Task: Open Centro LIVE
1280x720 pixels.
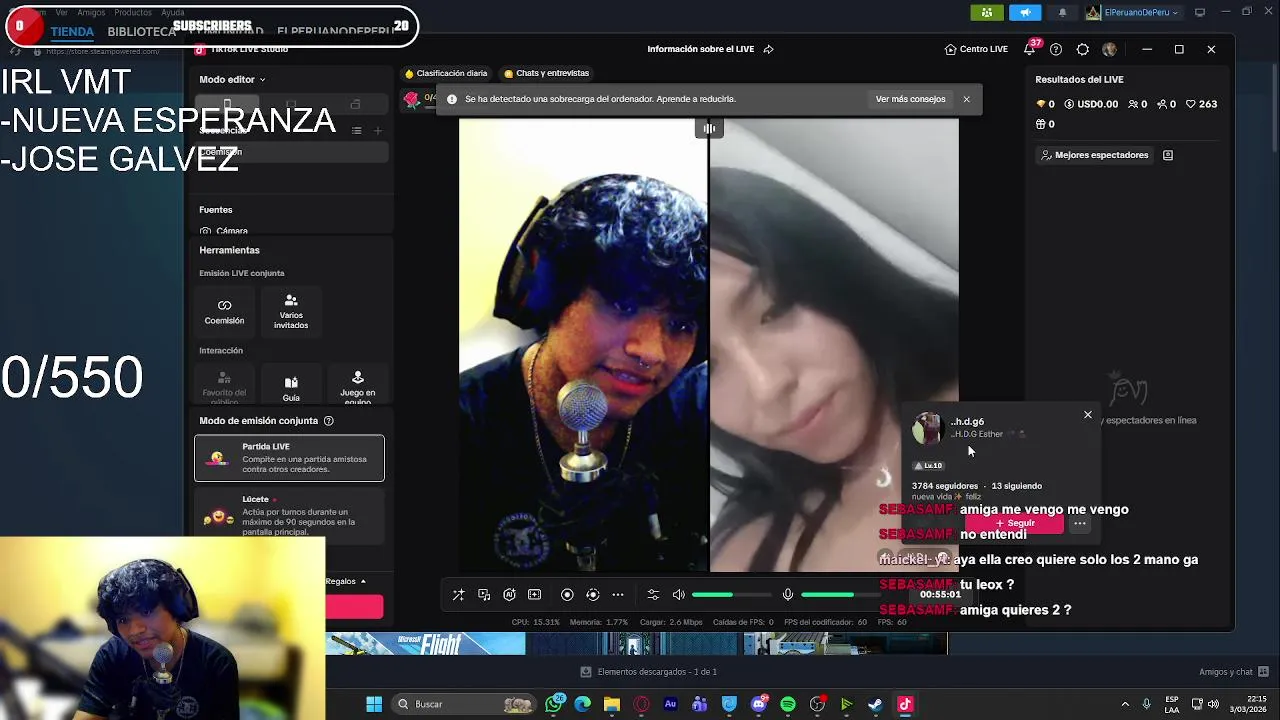Action: [976, 49]
